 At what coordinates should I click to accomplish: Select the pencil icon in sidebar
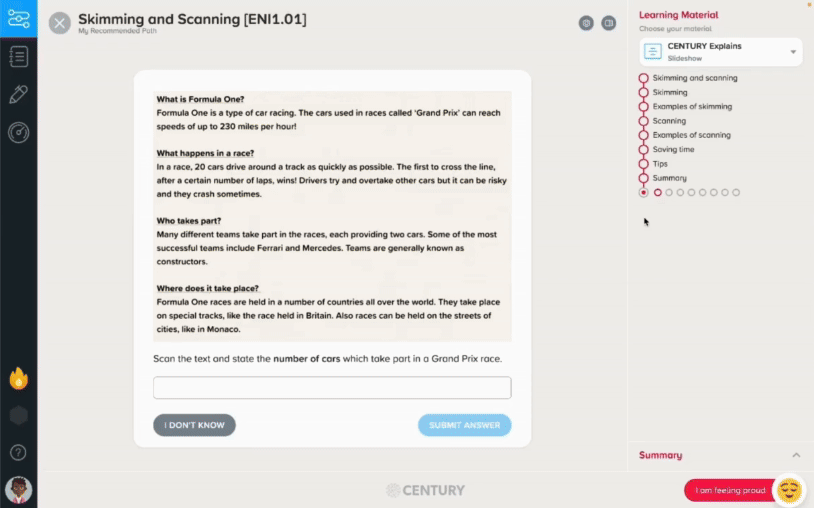click(x=19, y=94)
